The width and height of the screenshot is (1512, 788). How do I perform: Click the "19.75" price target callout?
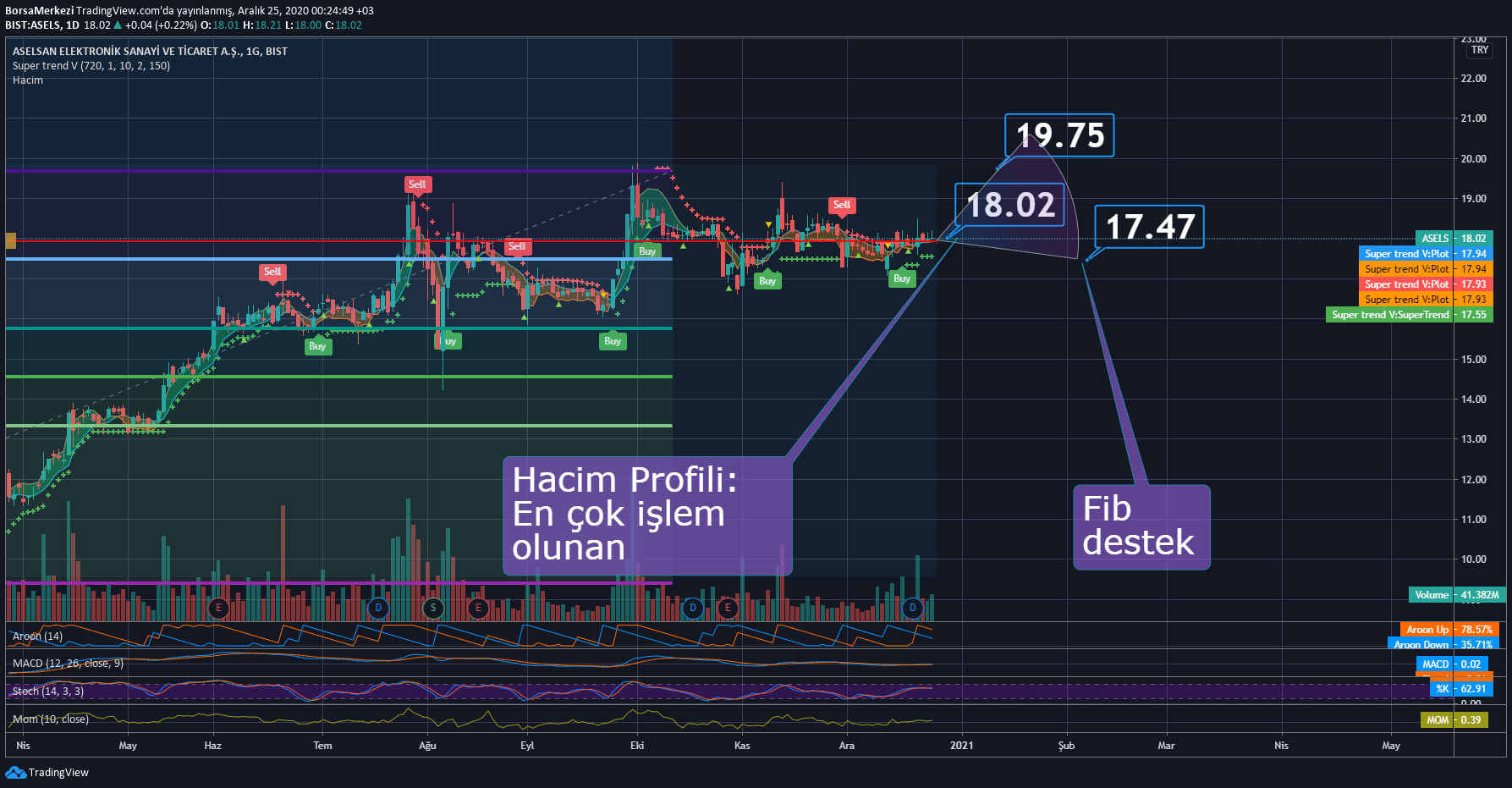pos(1058,134)
